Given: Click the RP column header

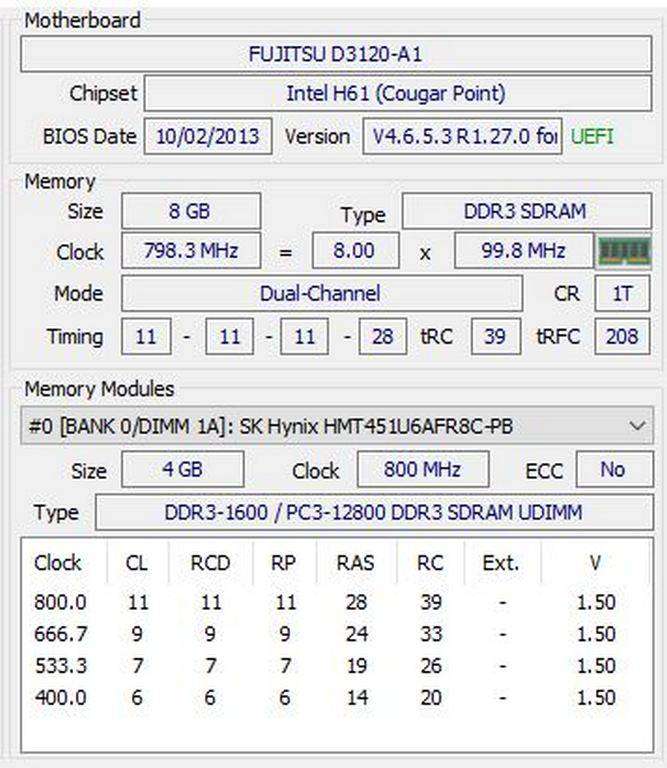Looking at the screenshot, I should (284, 563).
